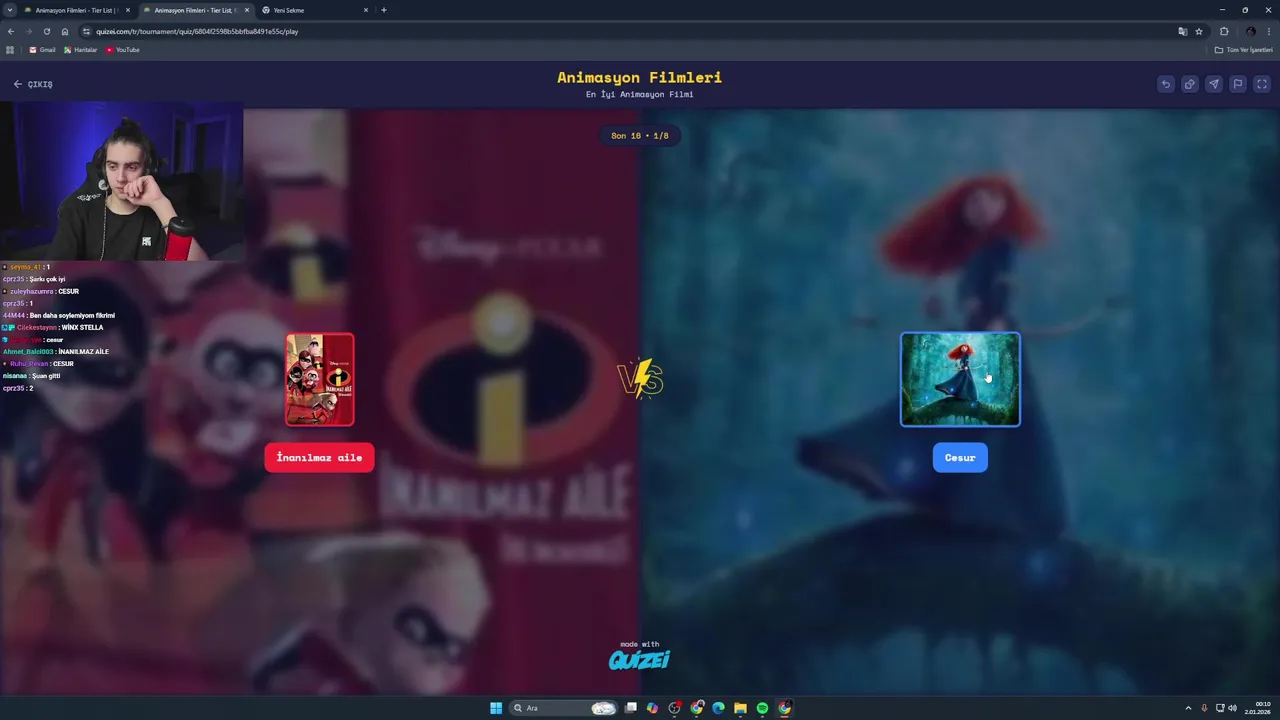Close the first Animasyon Filmleri tab
This screenshot has height=720, width=1280.
pos(128,10)
